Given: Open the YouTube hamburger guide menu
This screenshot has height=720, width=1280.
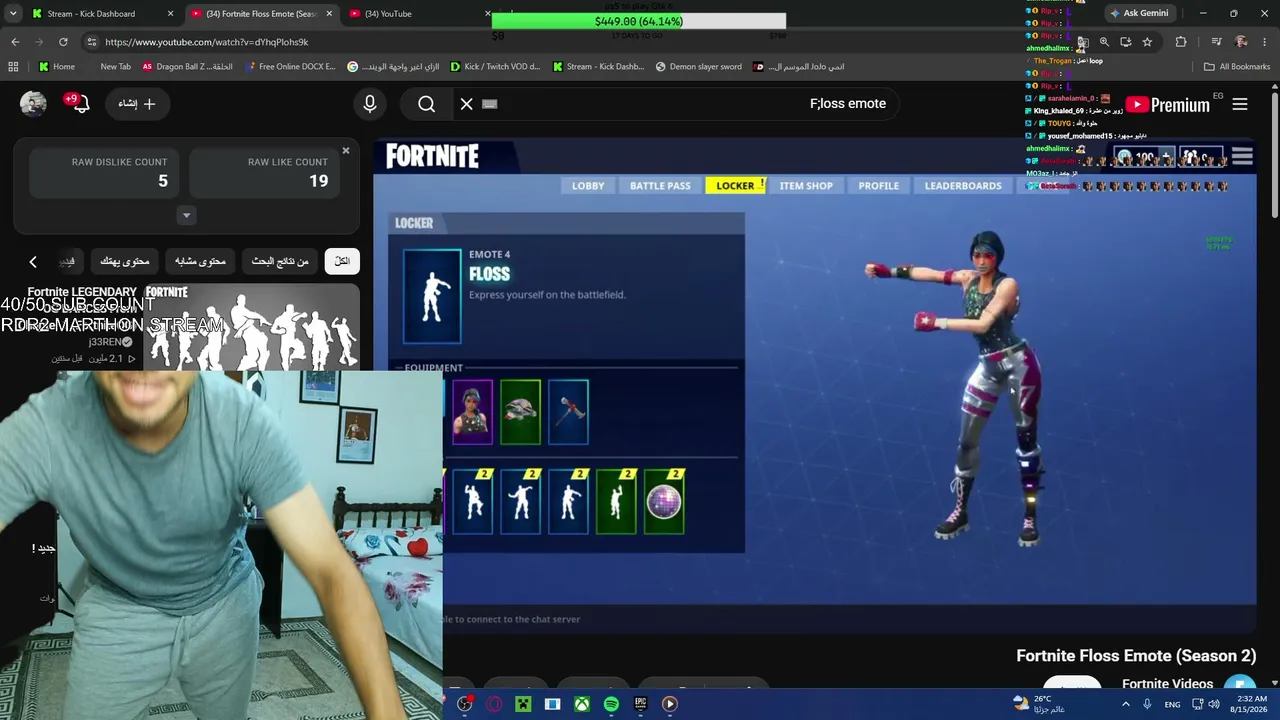Looking at the screenshot, I should coord(1240,104).
